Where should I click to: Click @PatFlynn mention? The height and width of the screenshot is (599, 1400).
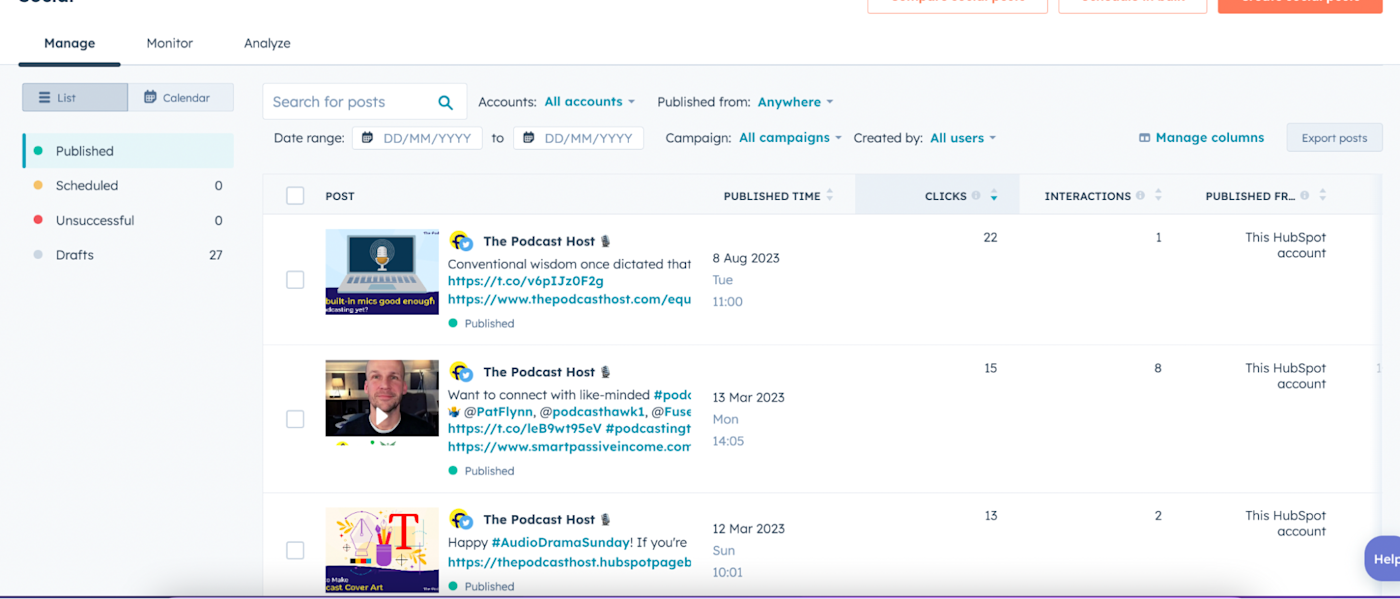click(x=499, y=411)
